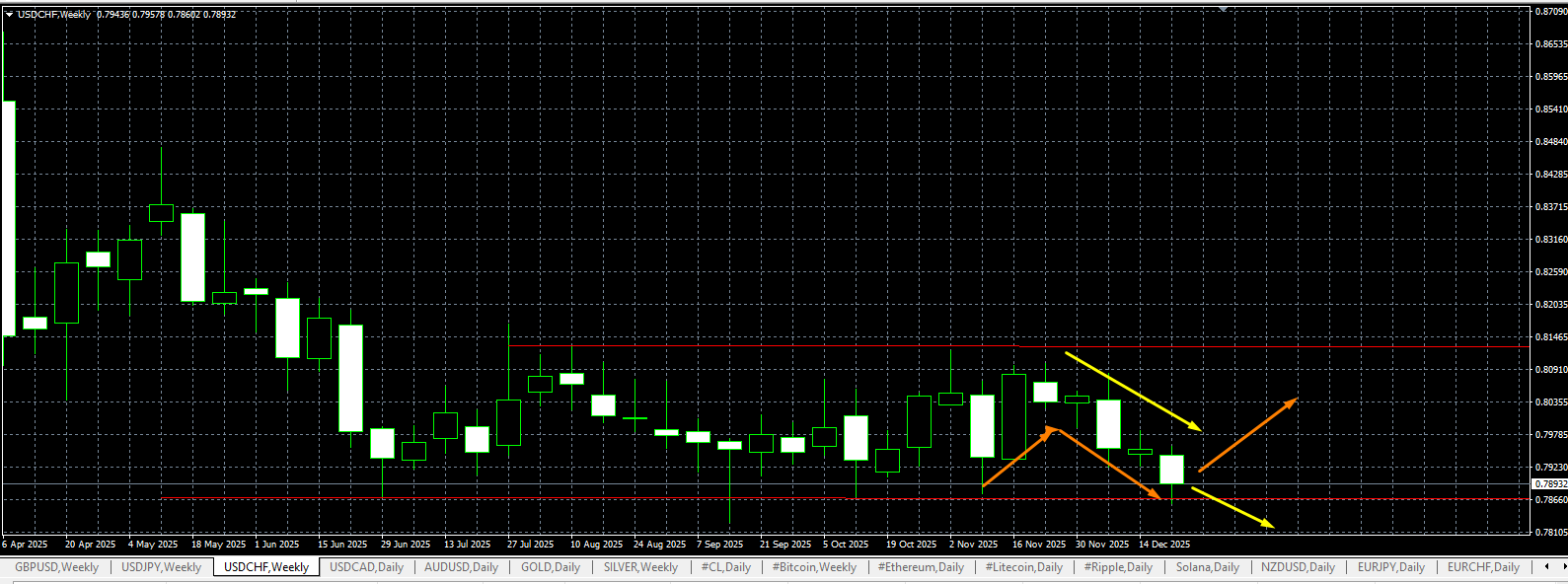Viewport: 1568px width, 584px height.
Task: Open the #CL,Daily tab
Action: click(x=726, y=567)
